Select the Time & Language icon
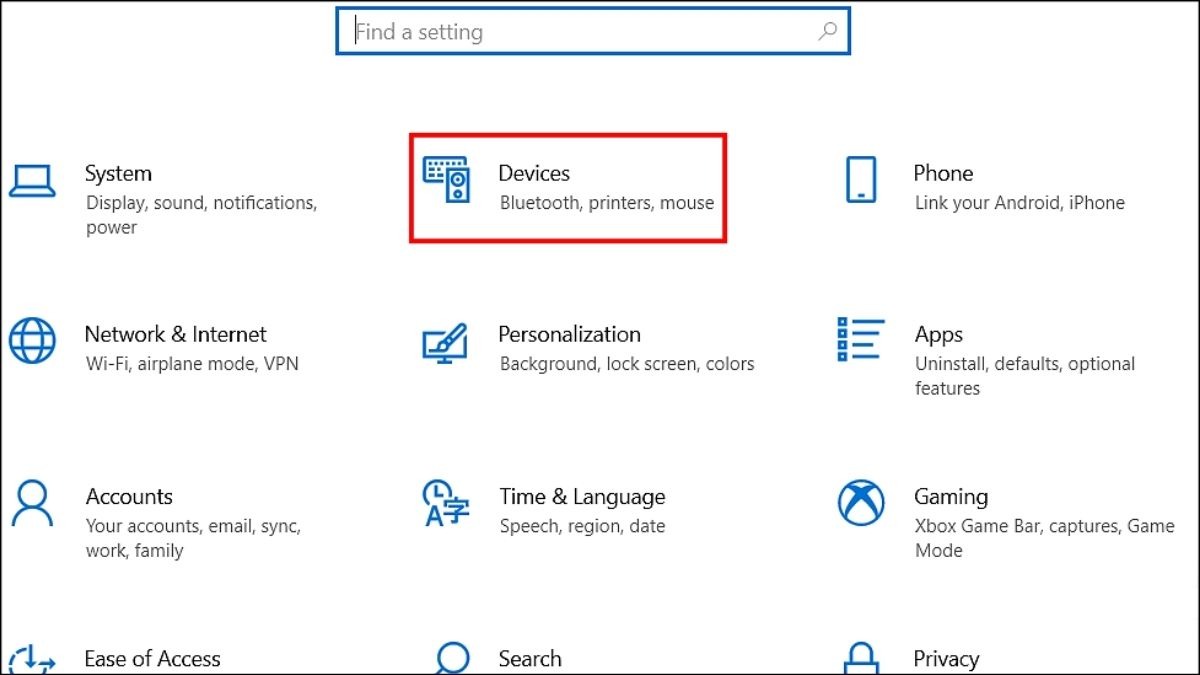The width and height of the screenshot is (1200, 675). [446, 503]
